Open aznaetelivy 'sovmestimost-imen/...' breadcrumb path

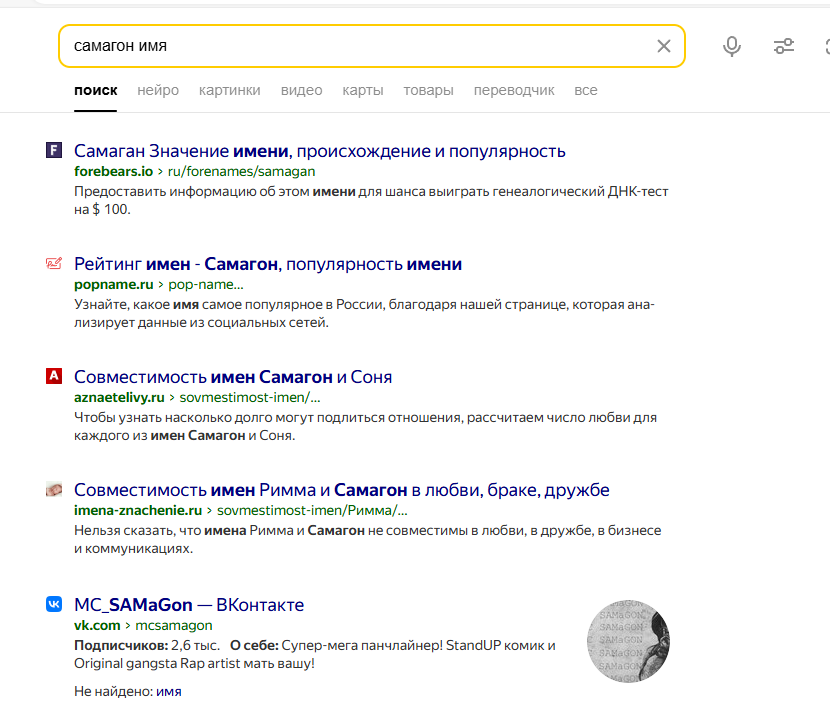[x=250, y=397]
